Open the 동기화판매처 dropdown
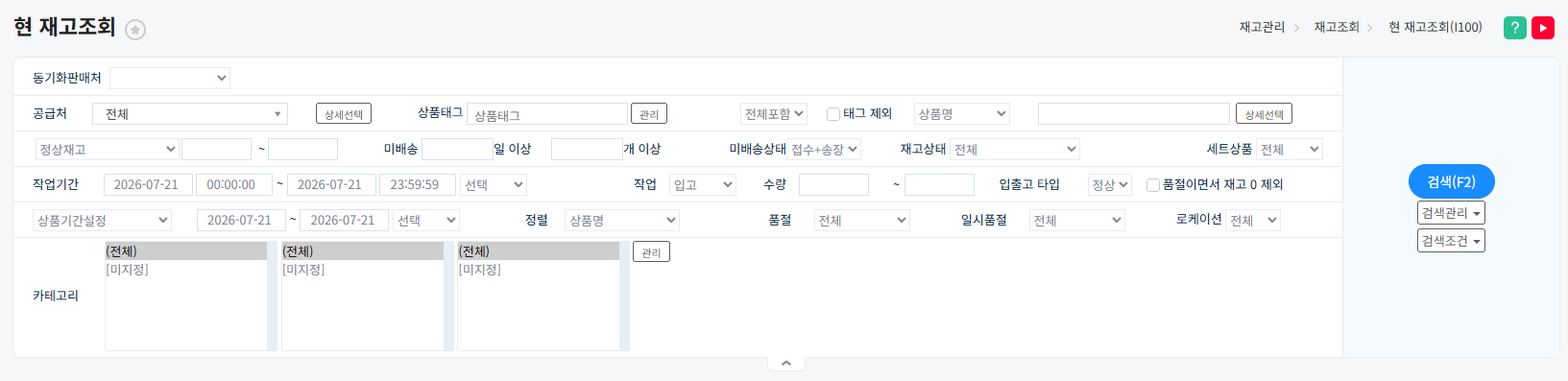The height and width of the screenshot is (381, 1568). (170, 78)
